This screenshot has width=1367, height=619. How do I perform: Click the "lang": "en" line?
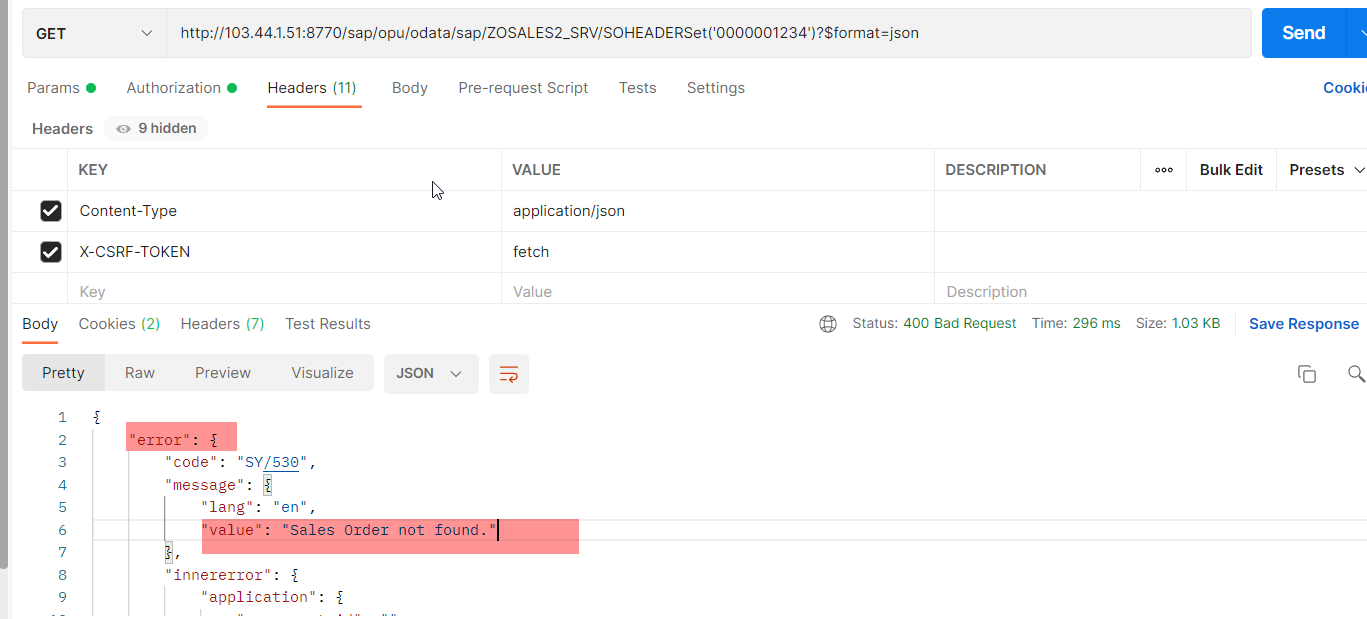point(259,507)
